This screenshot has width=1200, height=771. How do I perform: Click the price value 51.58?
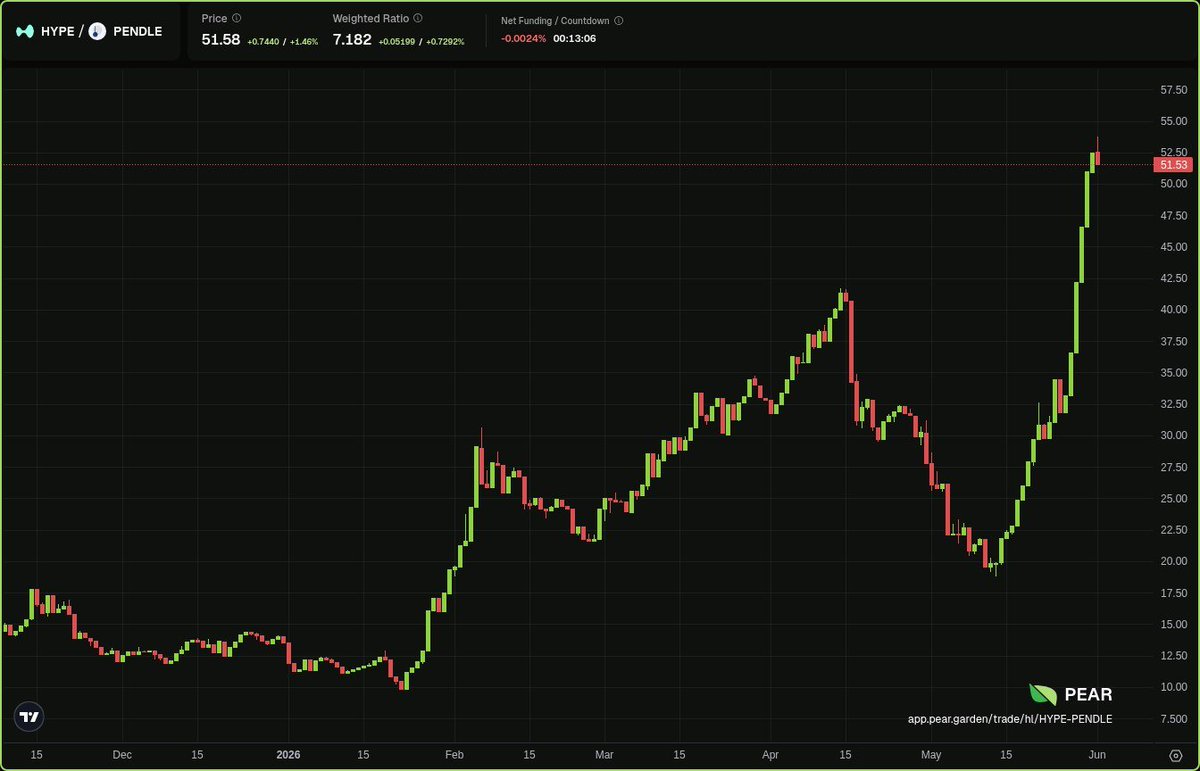(221, 40)
